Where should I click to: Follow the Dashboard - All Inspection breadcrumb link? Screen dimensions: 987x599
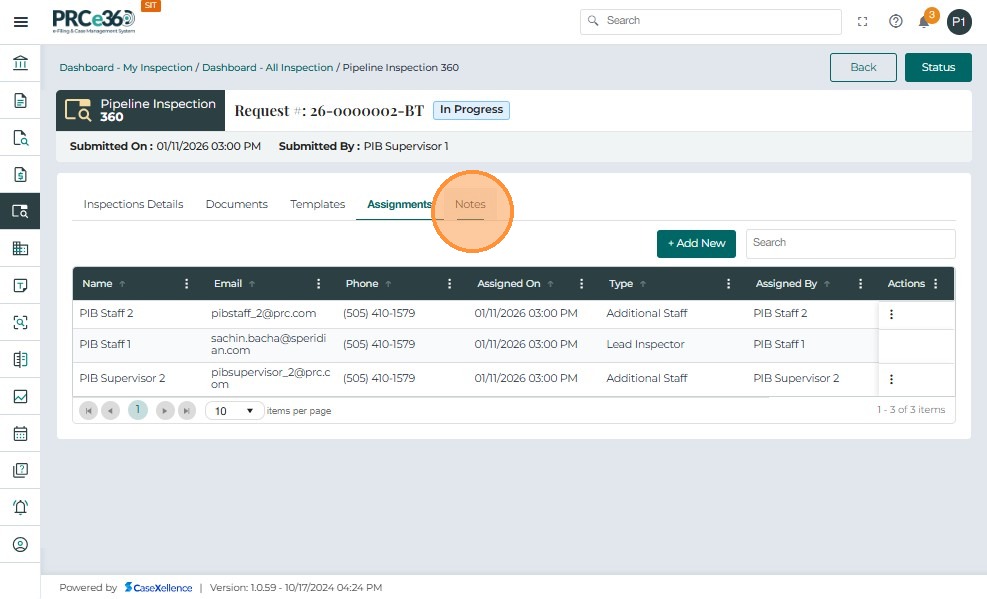[x=267, y=68]
